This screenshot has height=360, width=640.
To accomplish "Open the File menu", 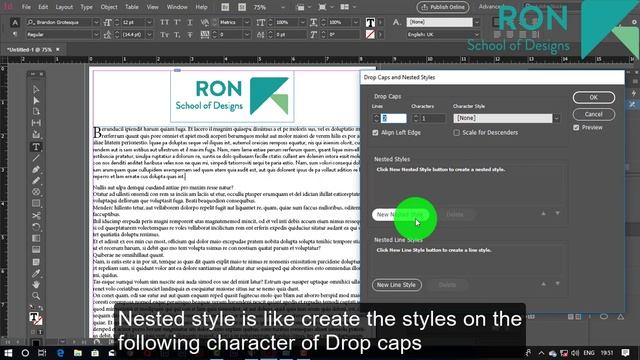I will [x=26, y=7].
